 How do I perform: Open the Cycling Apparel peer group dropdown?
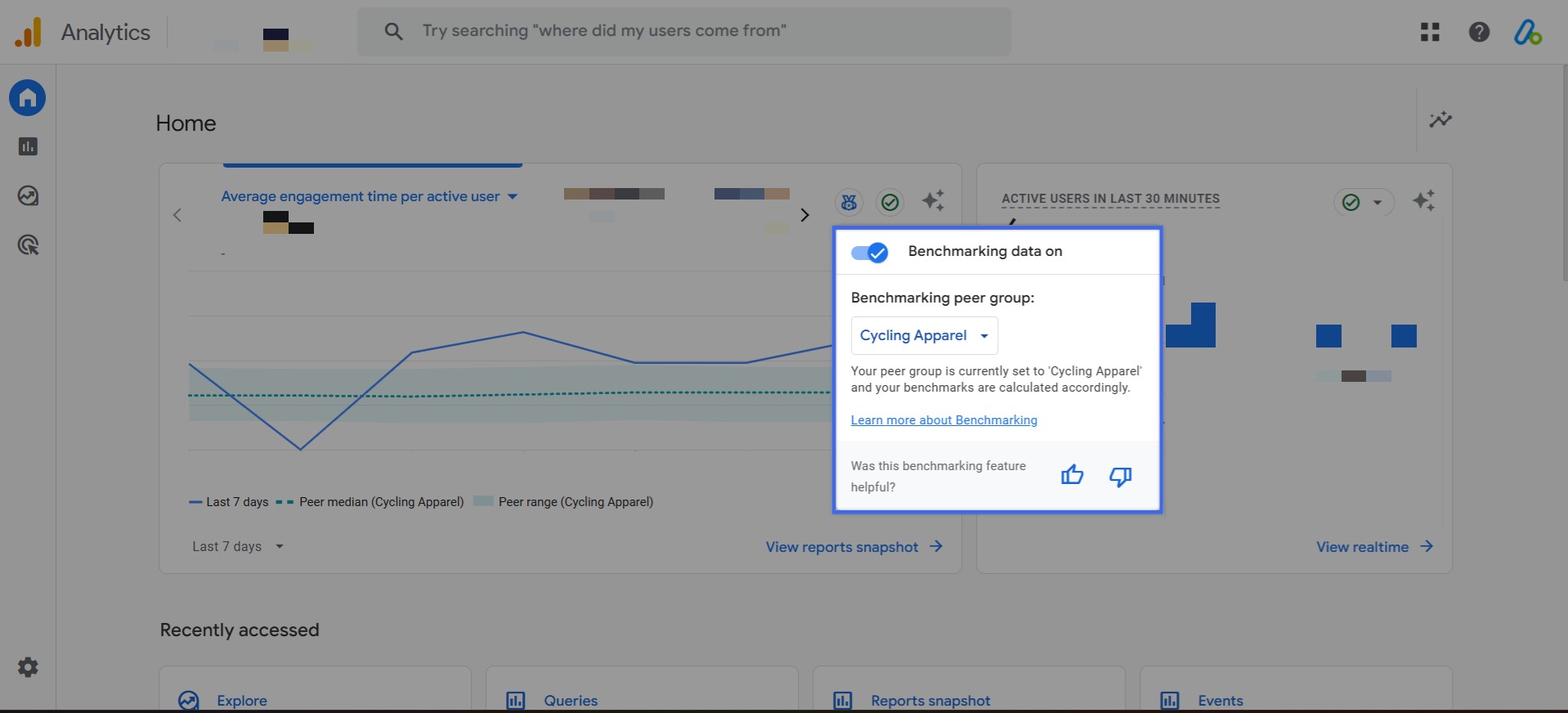[x=925, y=335]
